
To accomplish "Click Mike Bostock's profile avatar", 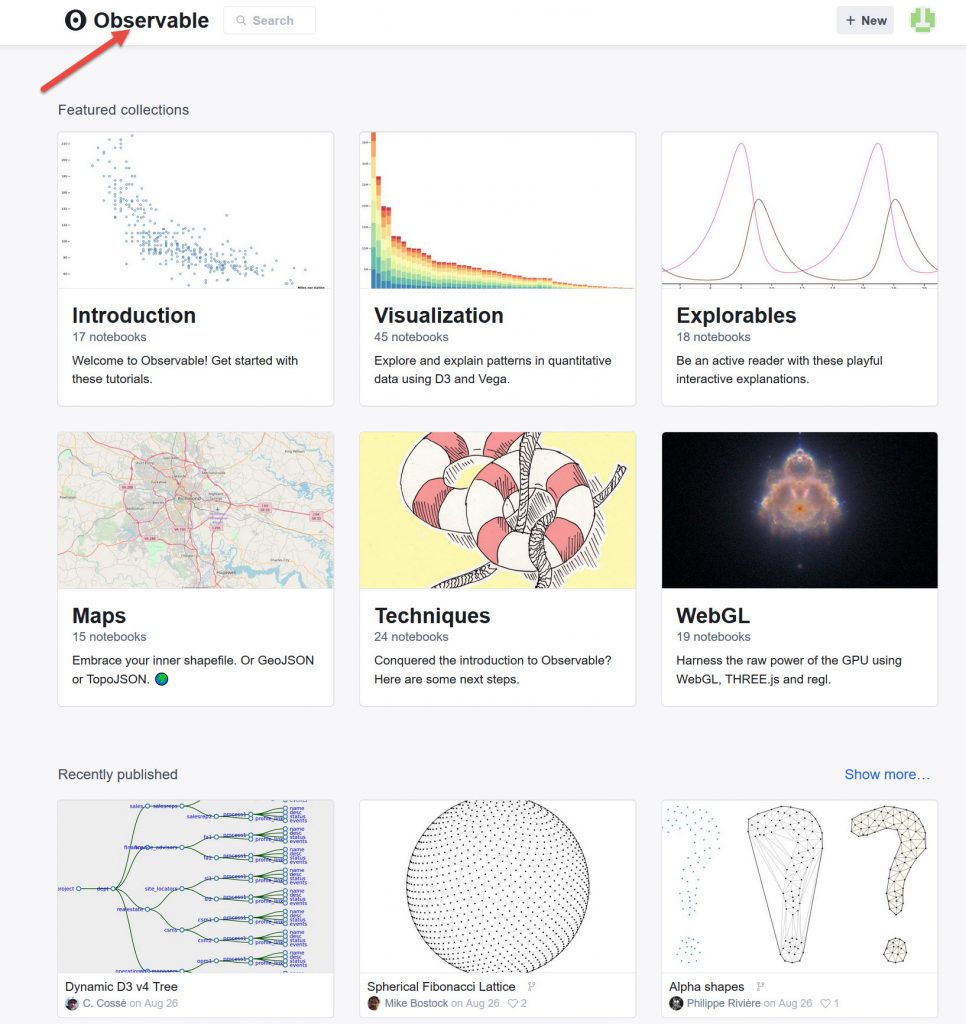I will click(374, 1003).
